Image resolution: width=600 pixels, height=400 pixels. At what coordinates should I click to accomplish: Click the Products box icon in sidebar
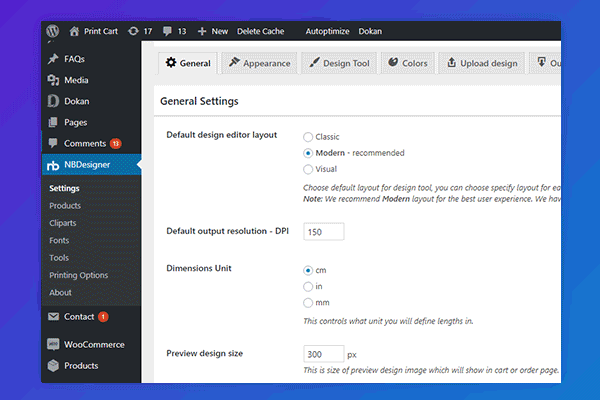[53, 366]
